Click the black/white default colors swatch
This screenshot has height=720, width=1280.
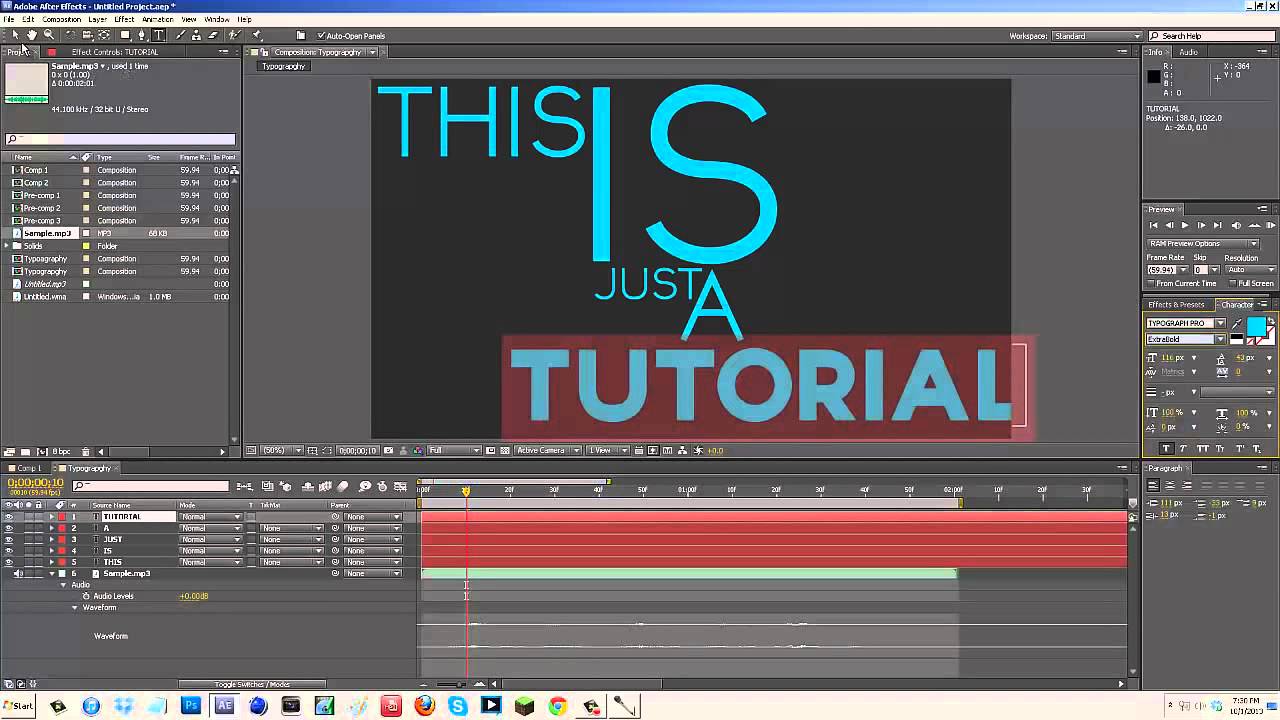tap(1236, 339)
